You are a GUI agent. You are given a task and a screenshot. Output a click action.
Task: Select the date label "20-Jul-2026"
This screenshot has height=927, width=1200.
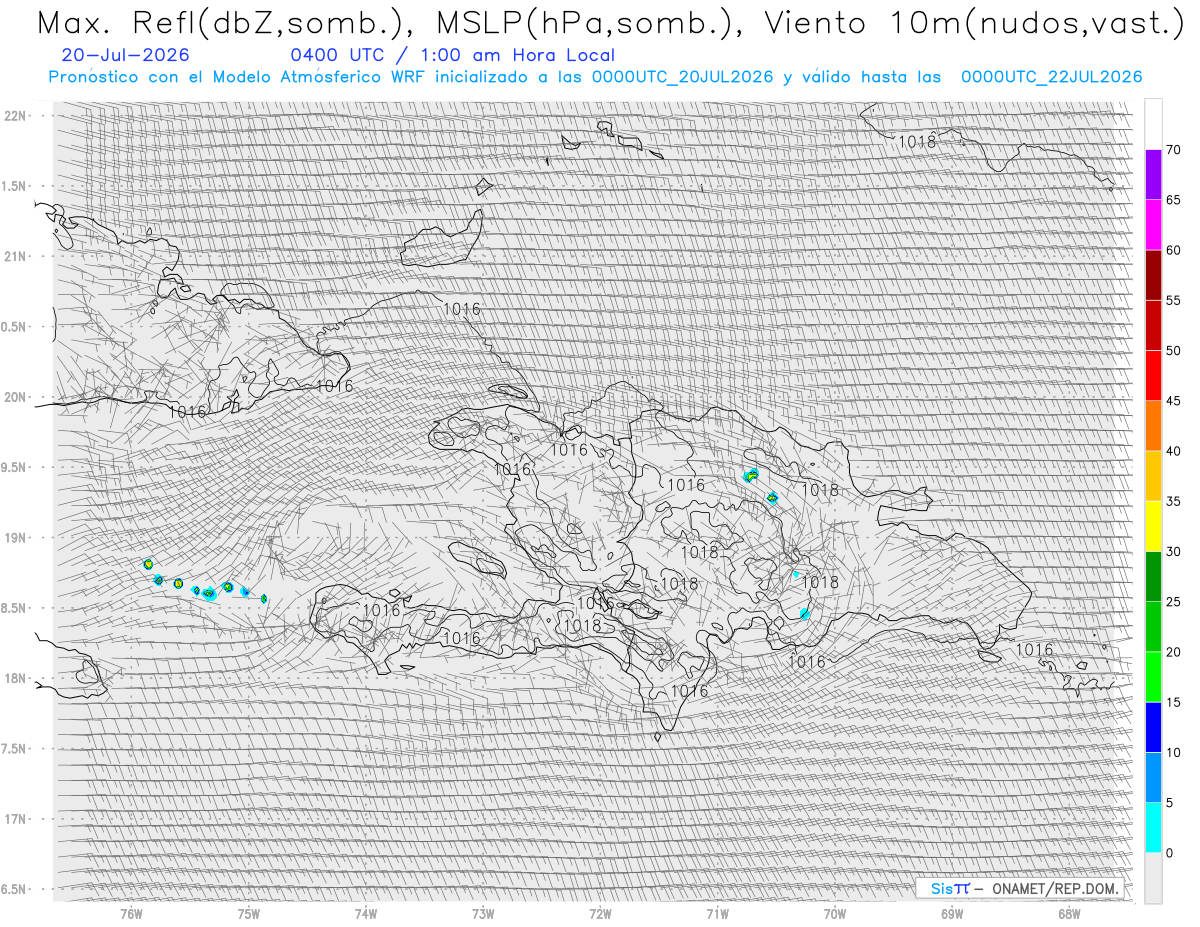(x=125, y=55)
